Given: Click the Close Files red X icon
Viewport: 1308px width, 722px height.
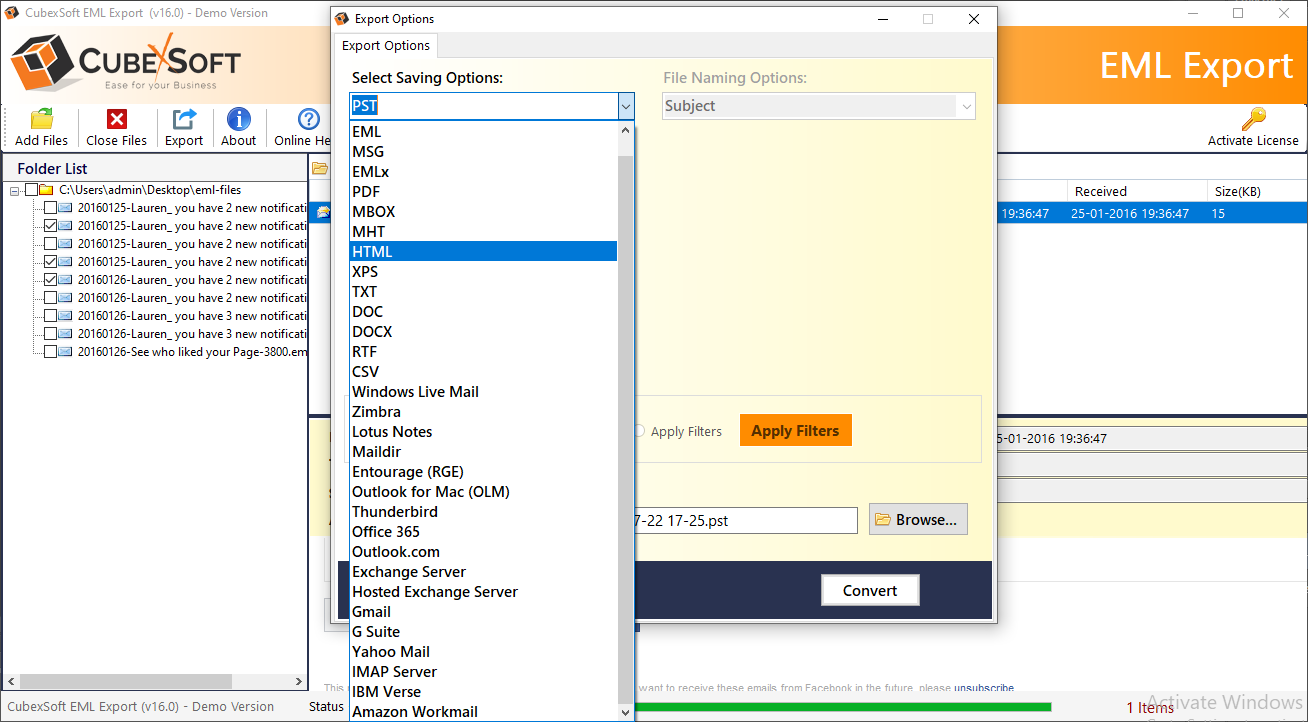Looking at the screenshot, I should click(117, 120).
